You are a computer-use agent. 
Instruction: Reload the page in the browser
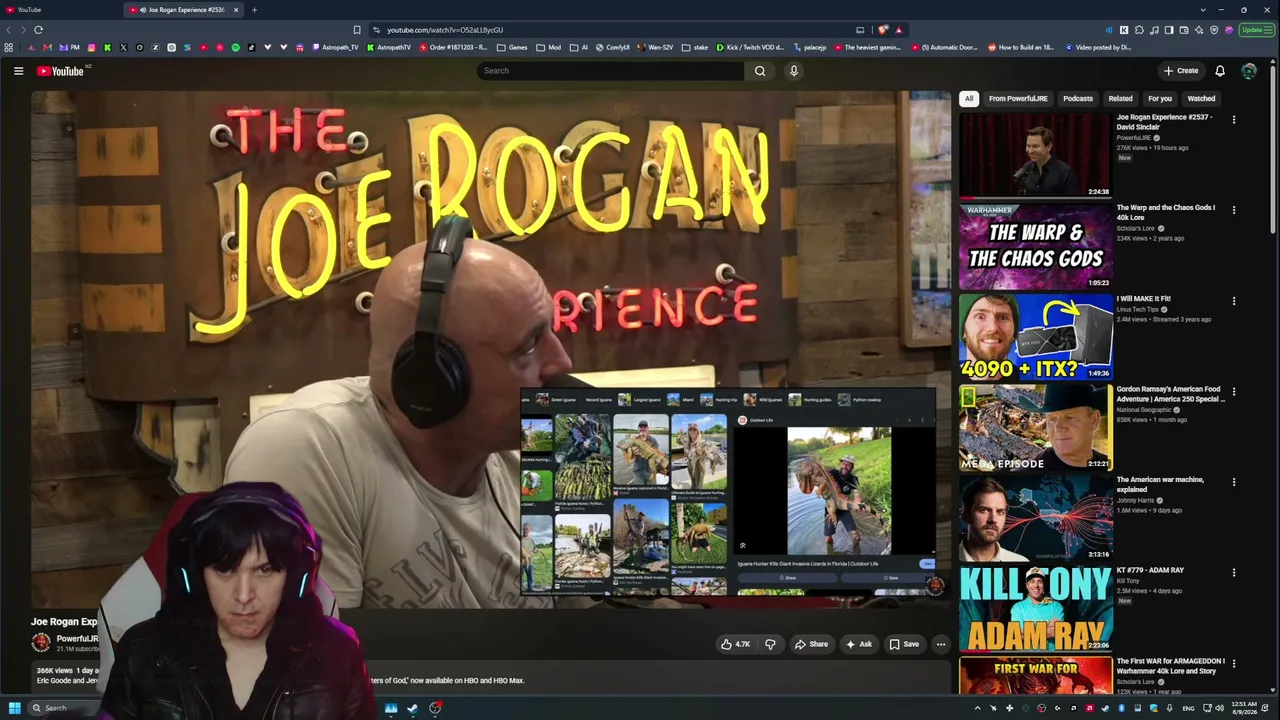coord(38,30)
